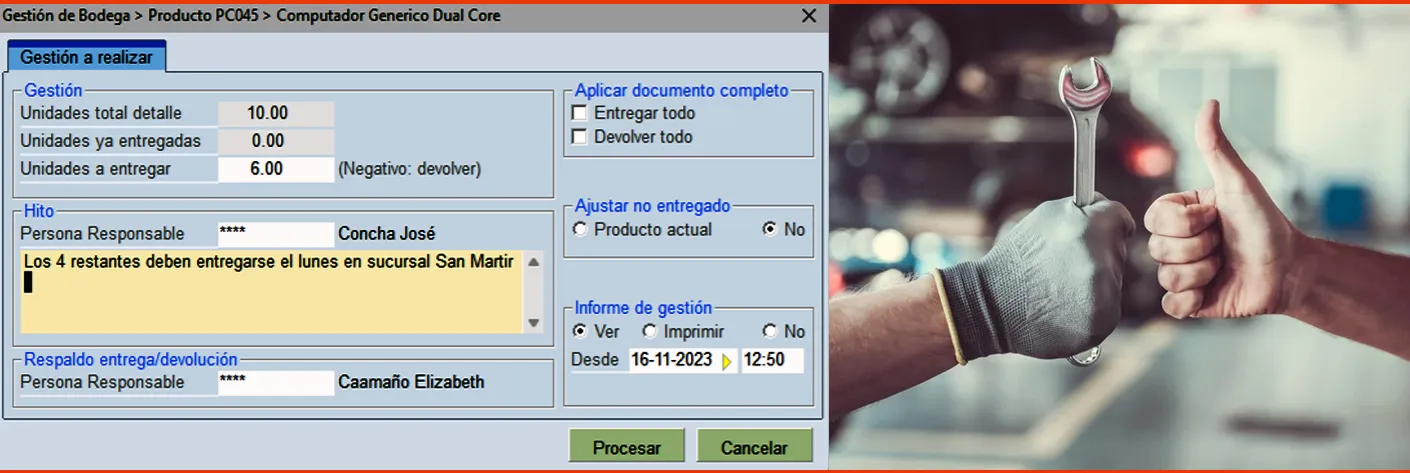Click the Desde date field
1410x473 pixels.
click(x=673, y=361)
